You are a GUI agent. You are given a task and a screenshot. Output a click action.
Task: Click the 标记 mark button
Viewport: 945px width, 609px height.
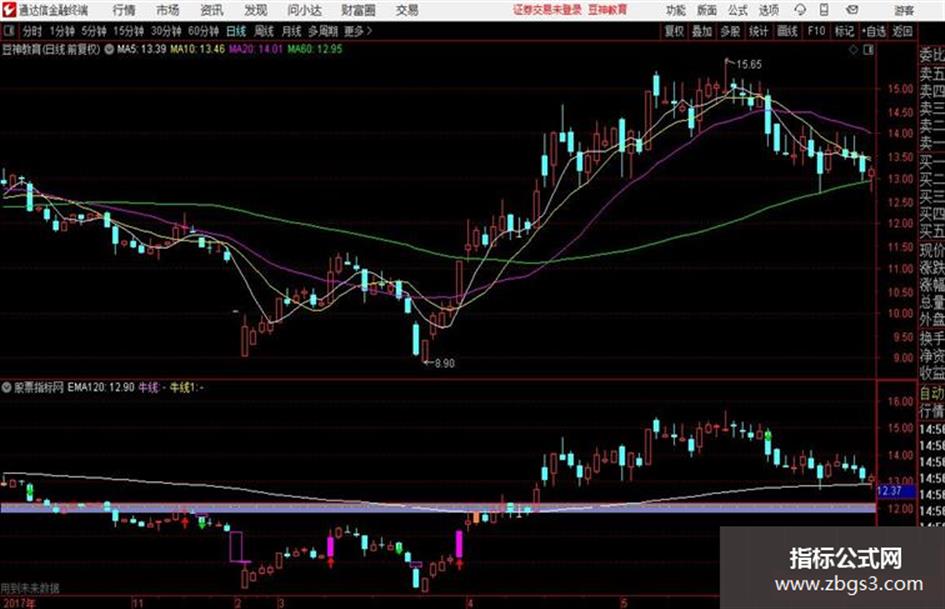844,31
